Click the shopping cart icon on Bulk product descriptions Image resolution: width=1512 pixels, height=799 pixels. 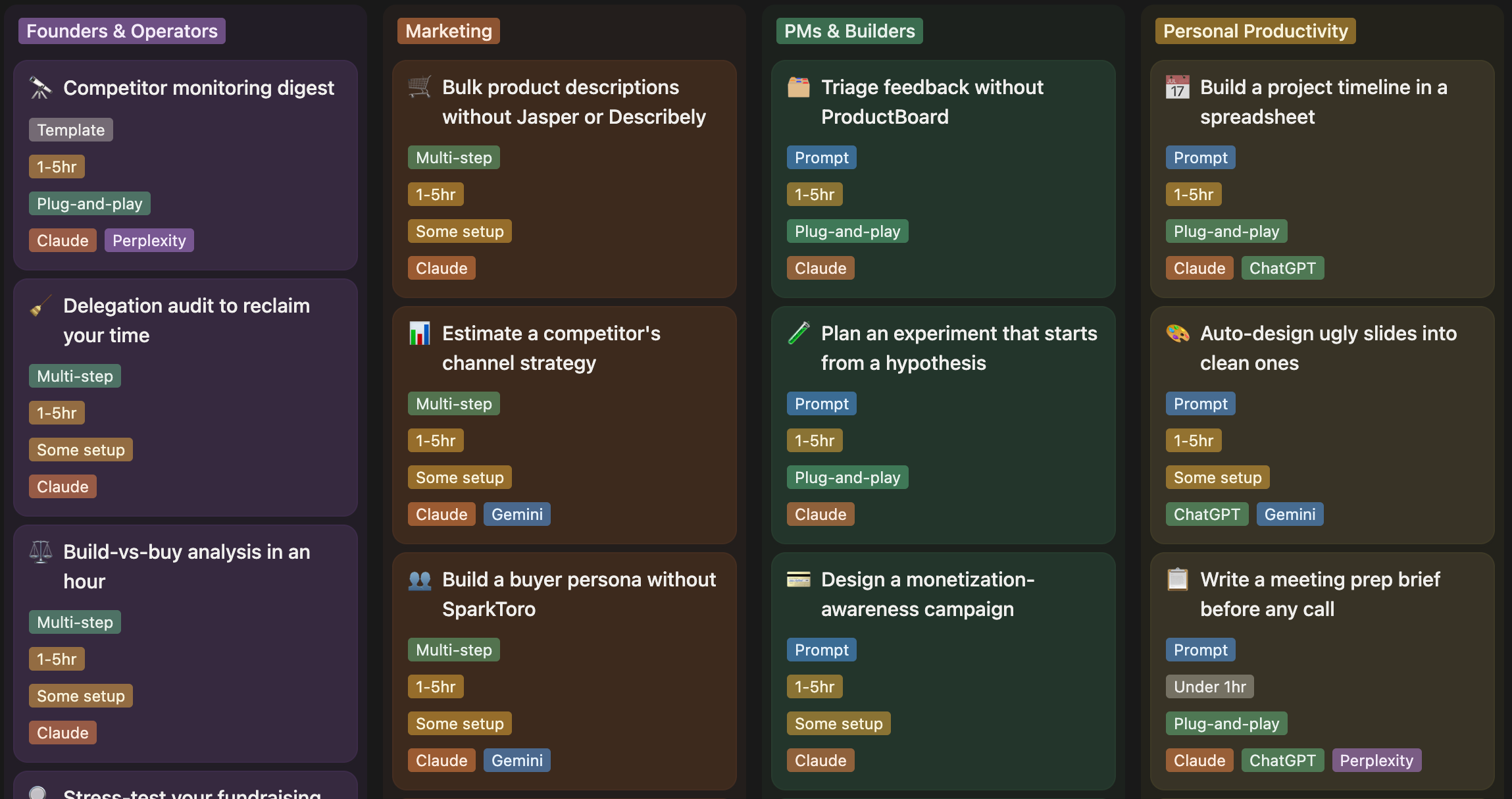[420, 87]
